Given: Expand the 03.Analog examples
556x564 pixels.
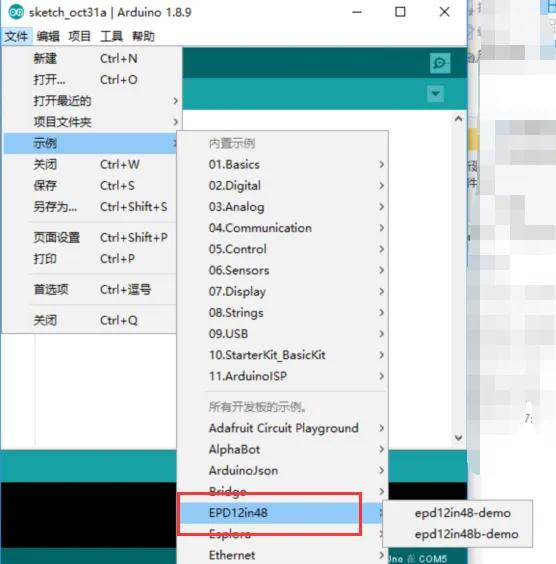Looking at the screenshot, I should (x=283, y=207).
